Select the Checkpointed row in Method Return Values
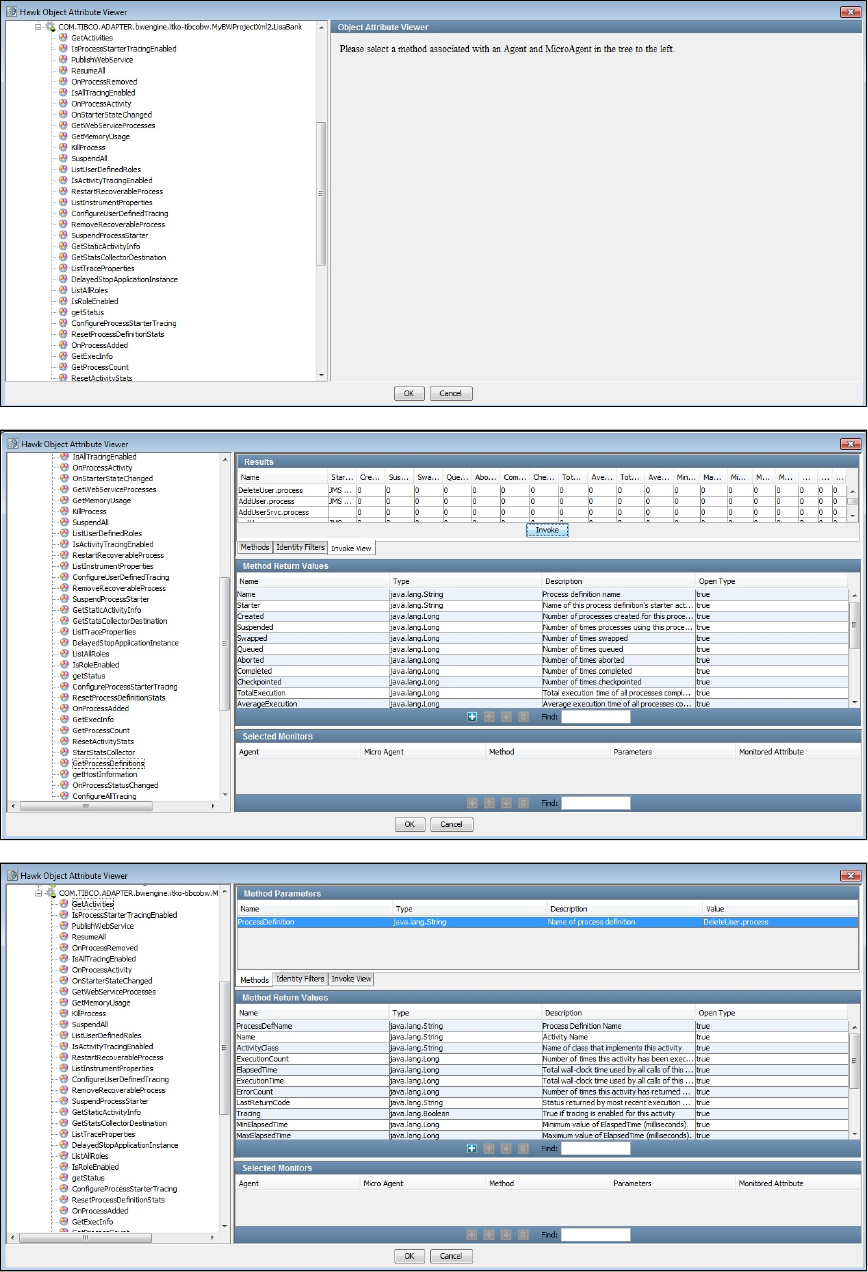Viewport: 868px width, 1272px height. [542, 682]
